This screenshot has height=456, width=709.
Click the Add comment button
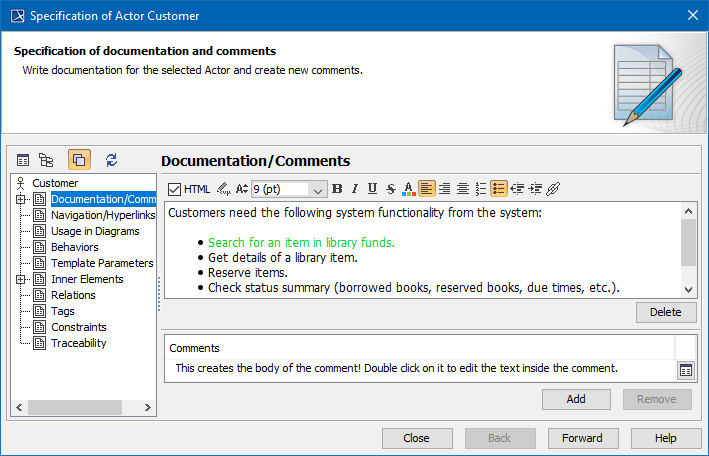pyautogui.click(x=576, y=399)
